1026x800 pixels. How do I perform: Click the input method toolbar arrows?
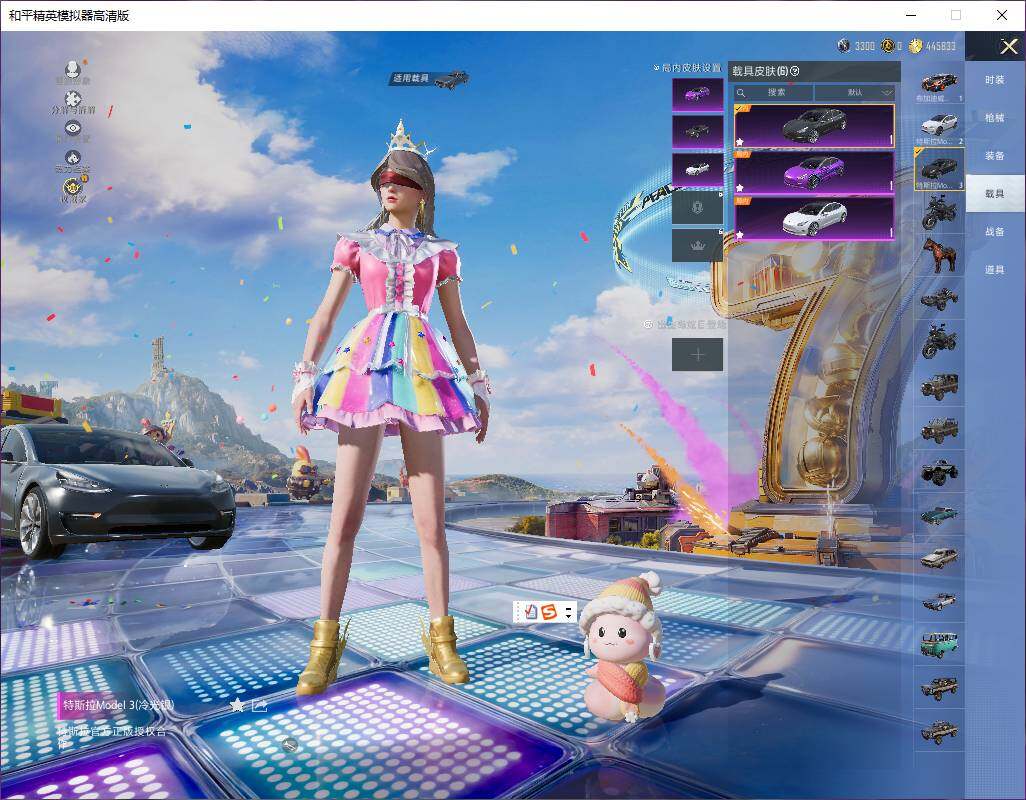(x=568, y=612)
